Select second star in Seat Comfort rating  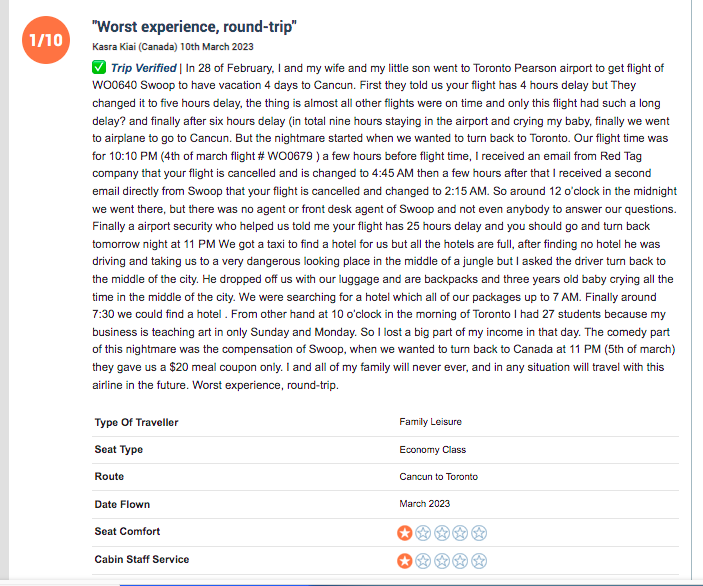point(423,533)
